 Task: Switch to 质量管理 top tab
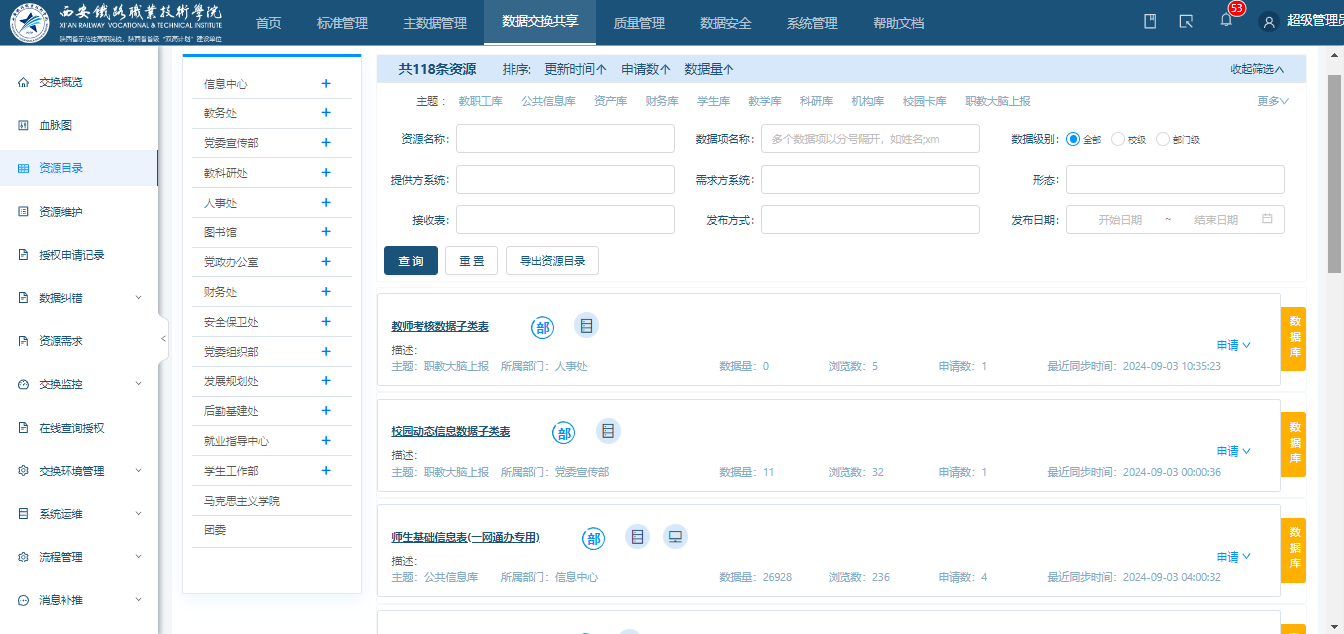[x=638, y=23]
